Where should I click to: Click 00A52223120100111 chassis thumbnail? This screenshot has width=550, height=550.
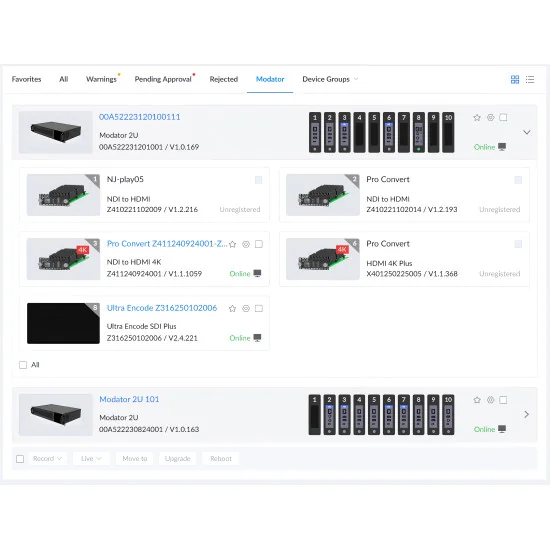point(56,132)
